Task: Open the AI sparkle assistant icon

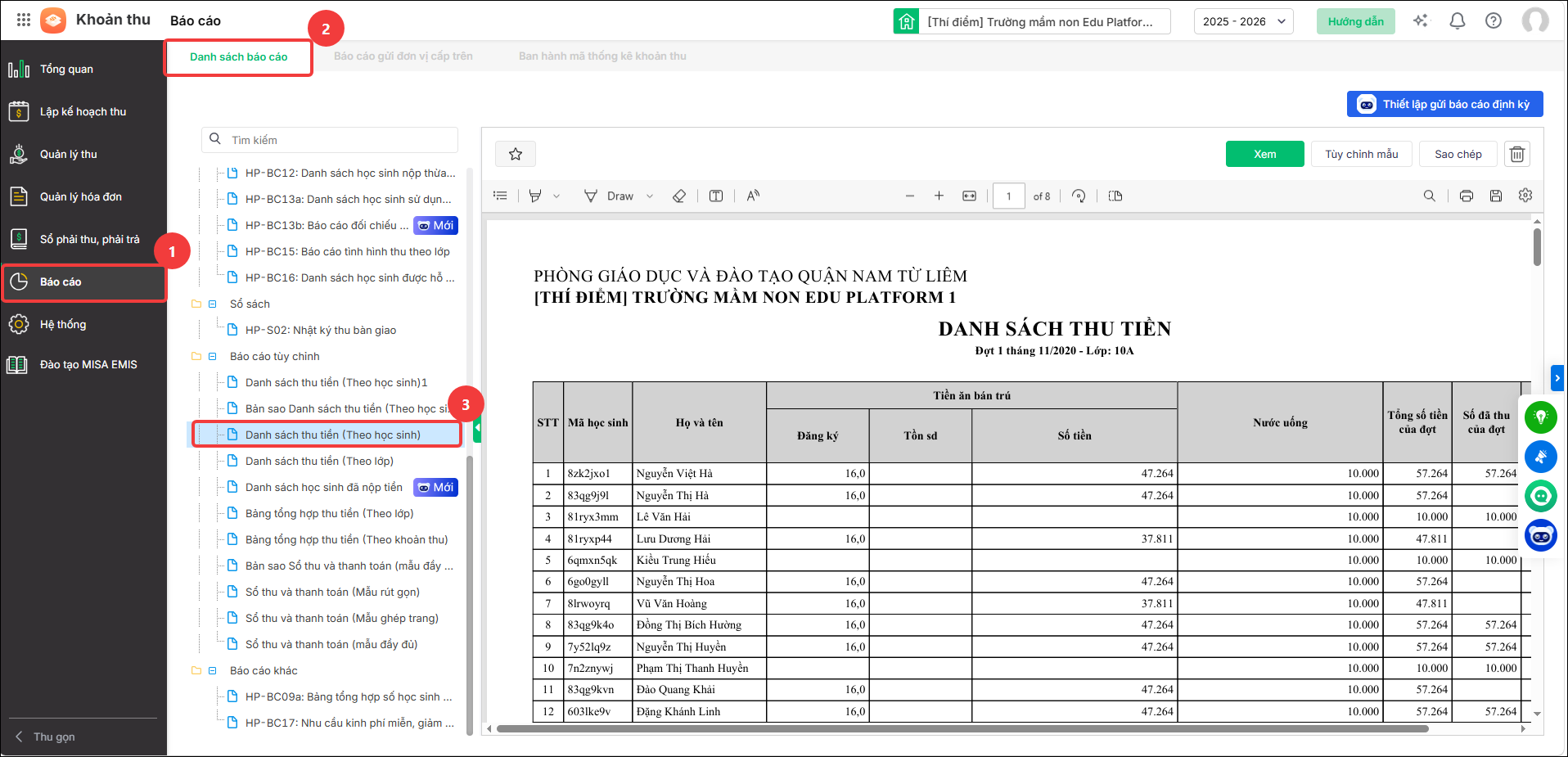Action: pos(1421,21)
